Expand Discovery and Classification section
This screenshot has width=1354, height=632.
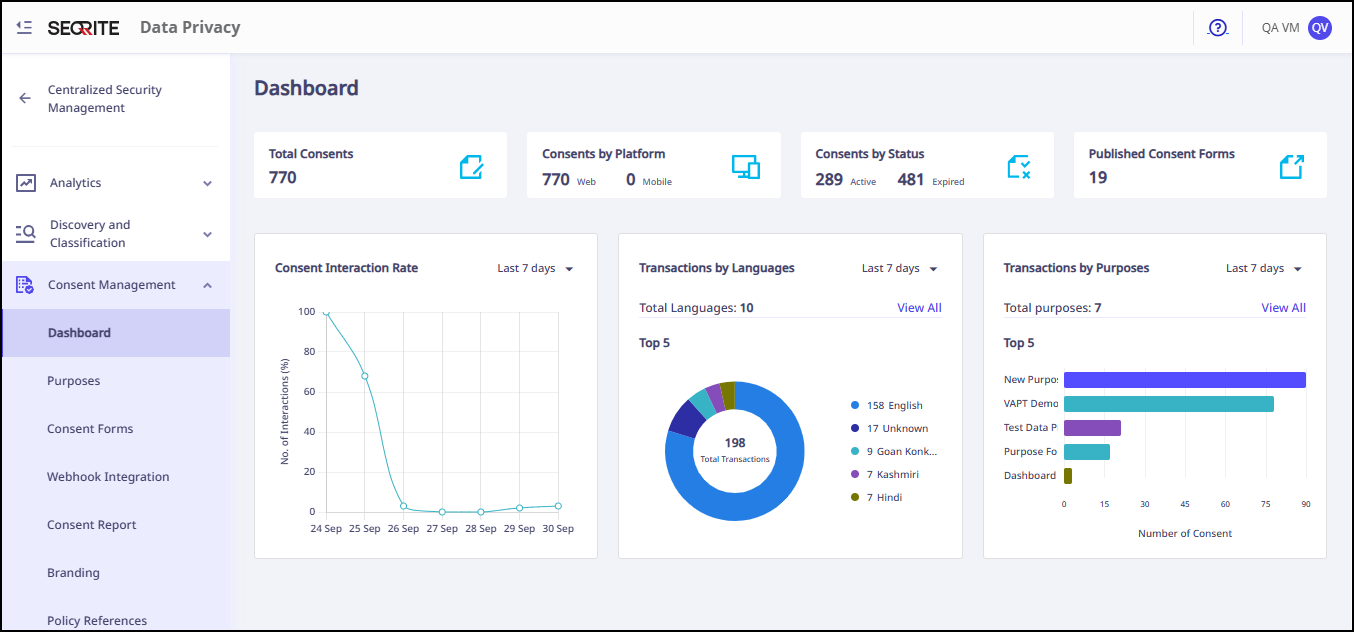point(207,234)
